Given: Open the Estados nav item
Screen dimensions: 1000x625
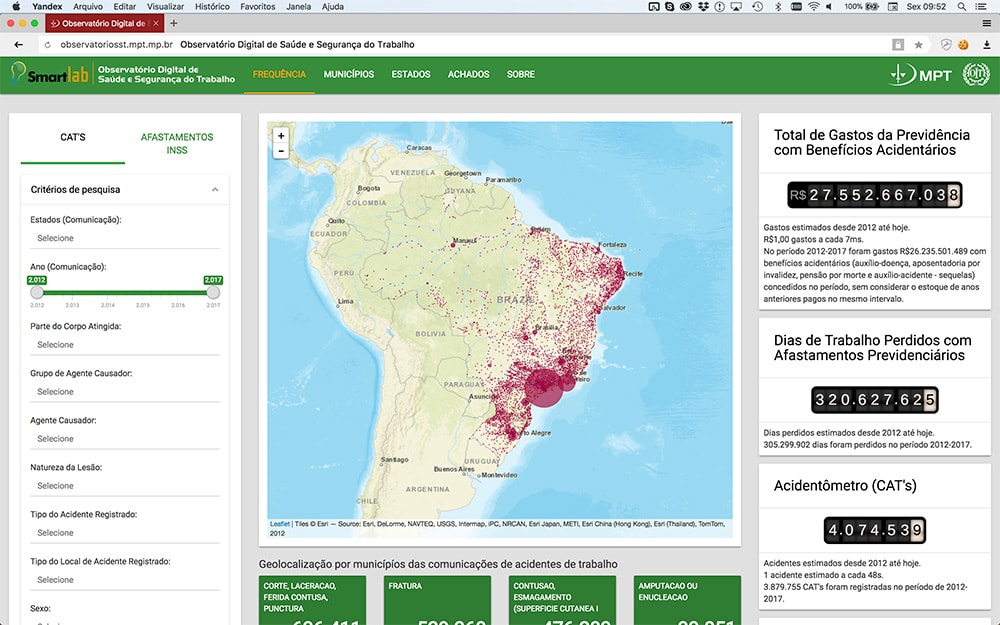Looking at the screenshot, I should click(411, 74).
